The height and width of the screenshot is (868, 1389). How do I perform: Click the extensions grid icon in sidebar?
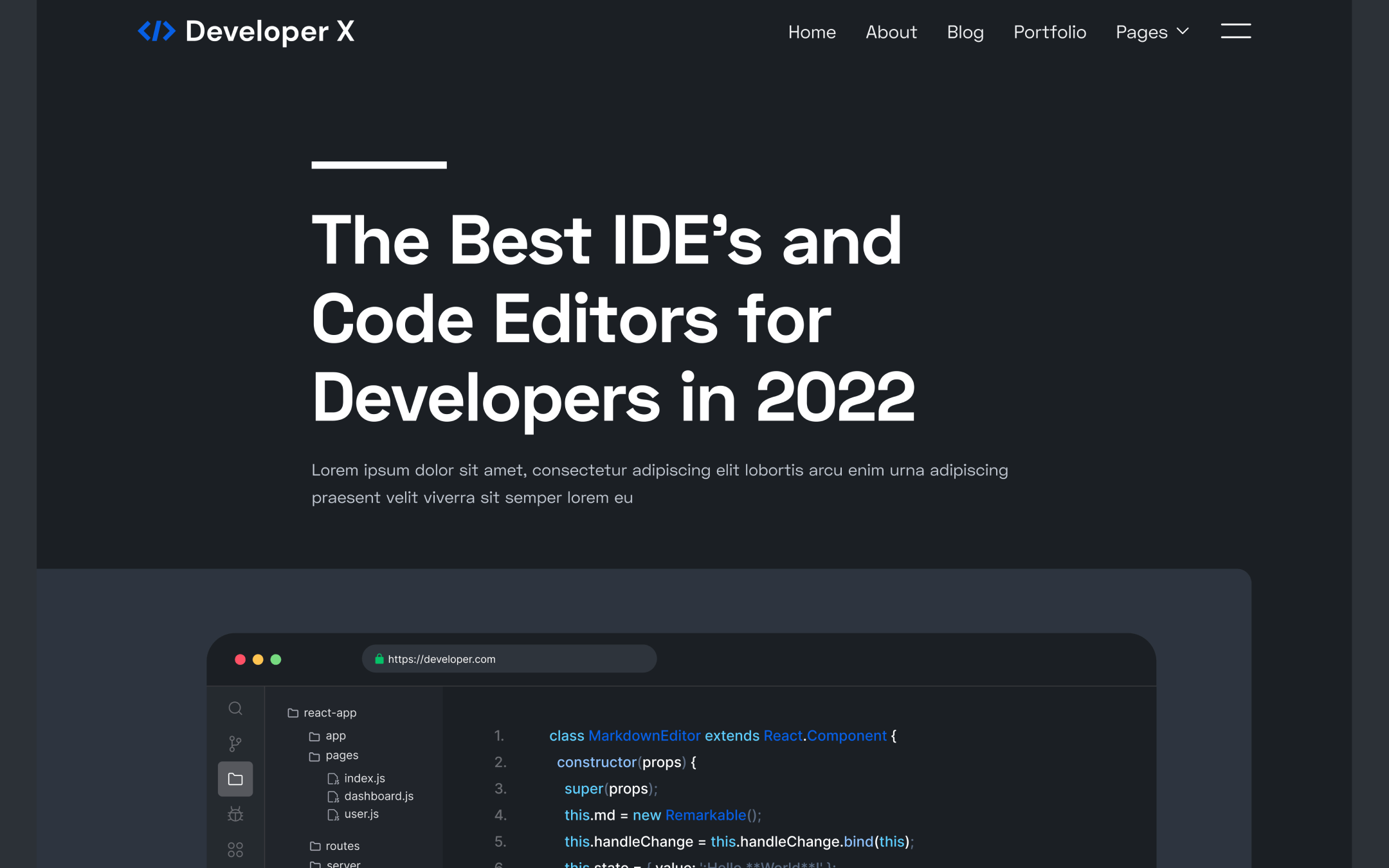(235, 850)
